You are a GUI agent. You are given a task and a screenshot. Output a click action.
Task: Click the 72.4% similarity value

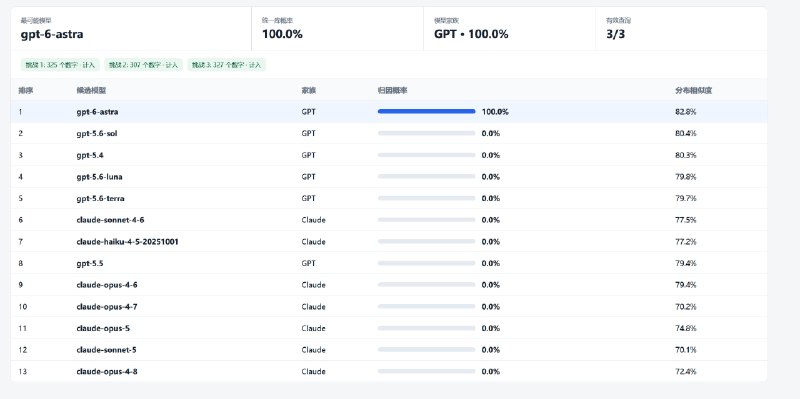686,371
